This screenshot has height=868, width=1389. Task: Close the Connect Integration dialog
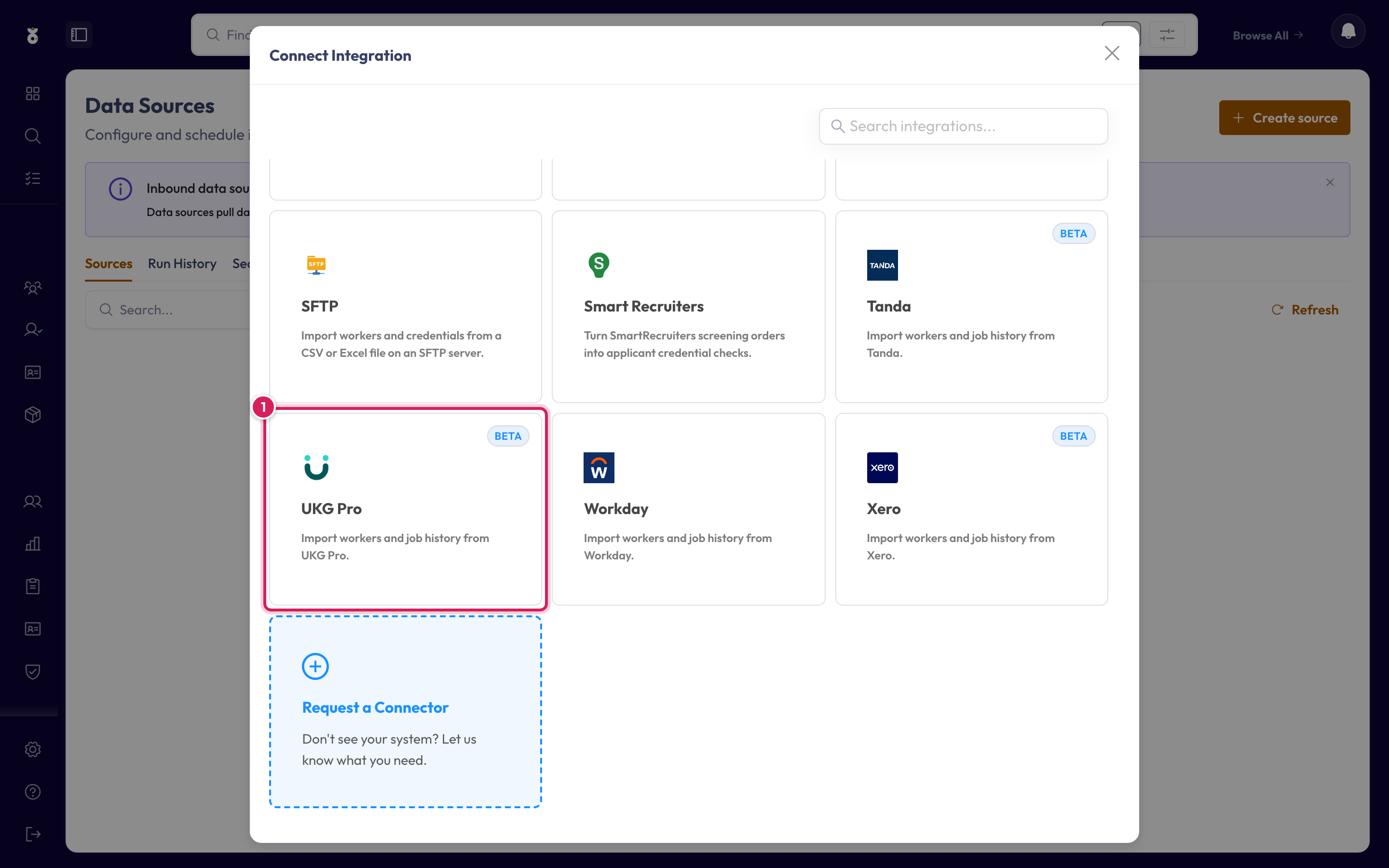pos(1112,54)
